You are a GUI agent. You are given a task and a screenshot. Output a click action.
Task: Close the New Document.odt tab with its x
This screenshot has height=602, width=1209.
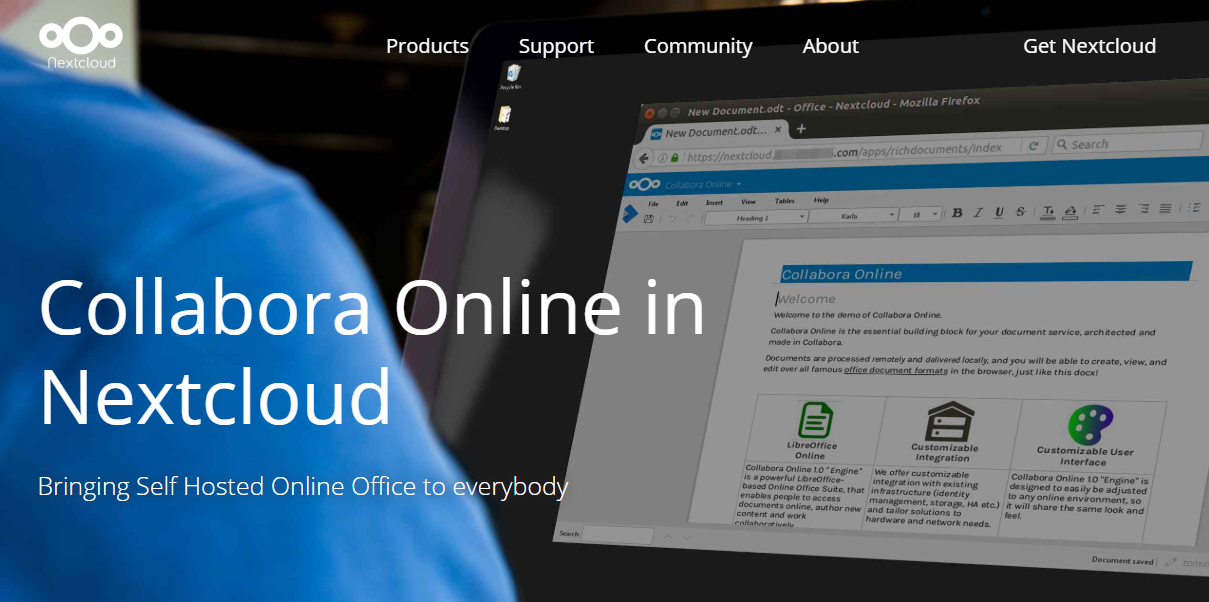click(777, 129)
